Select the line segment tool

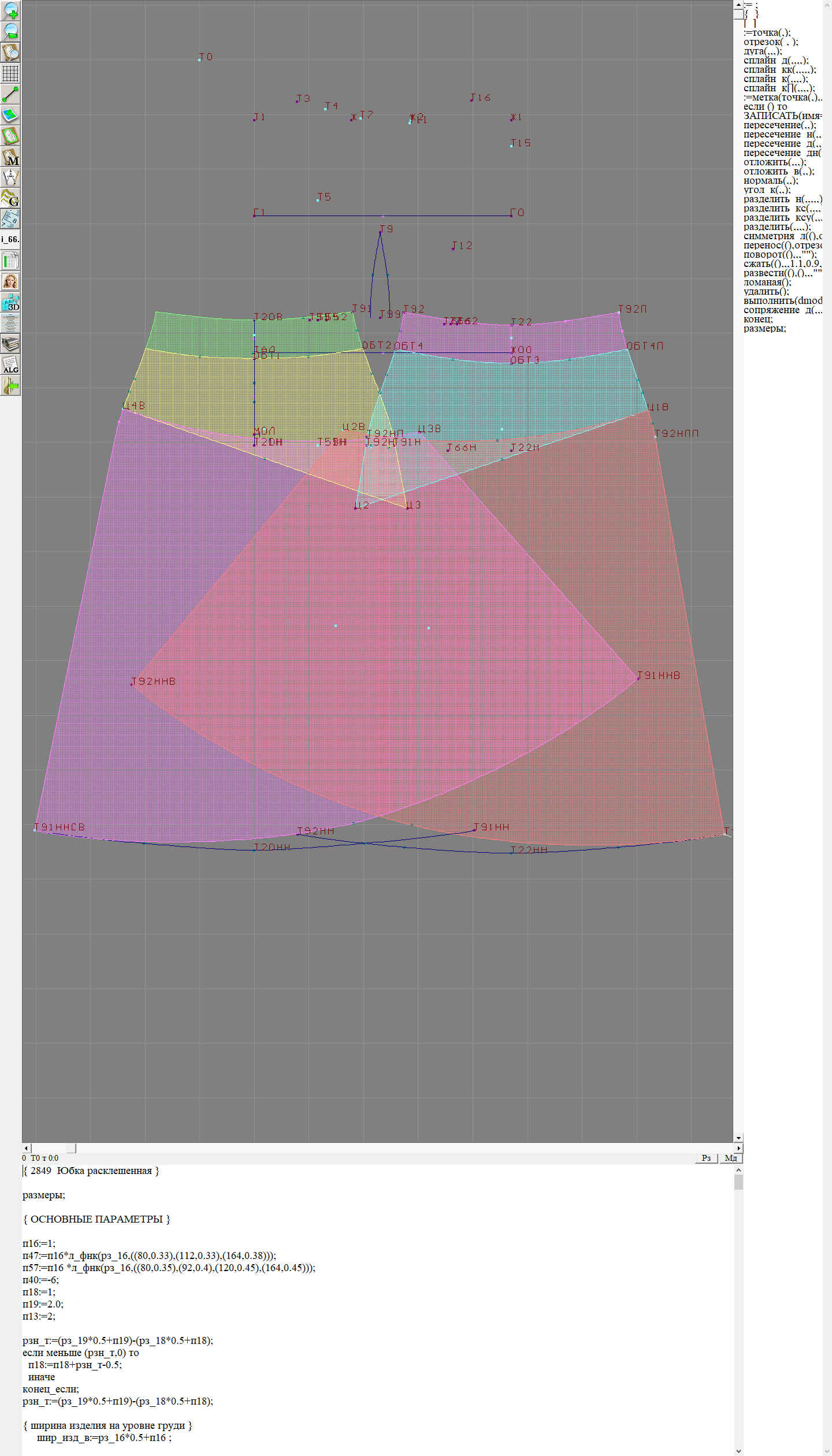(x=10, y=94)
